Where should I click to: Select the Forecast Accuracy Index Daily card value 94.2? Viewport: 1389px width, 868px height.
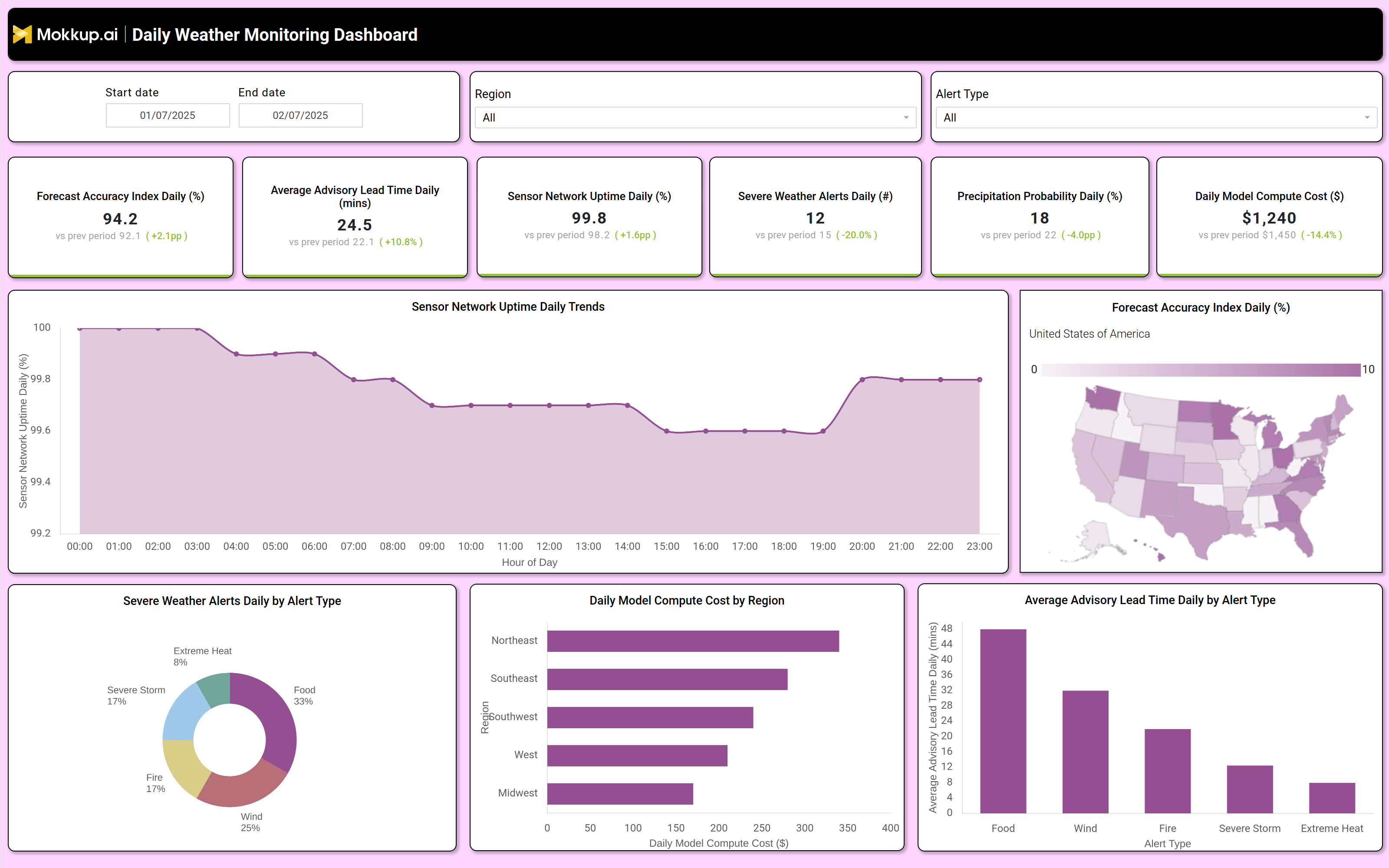121,219
